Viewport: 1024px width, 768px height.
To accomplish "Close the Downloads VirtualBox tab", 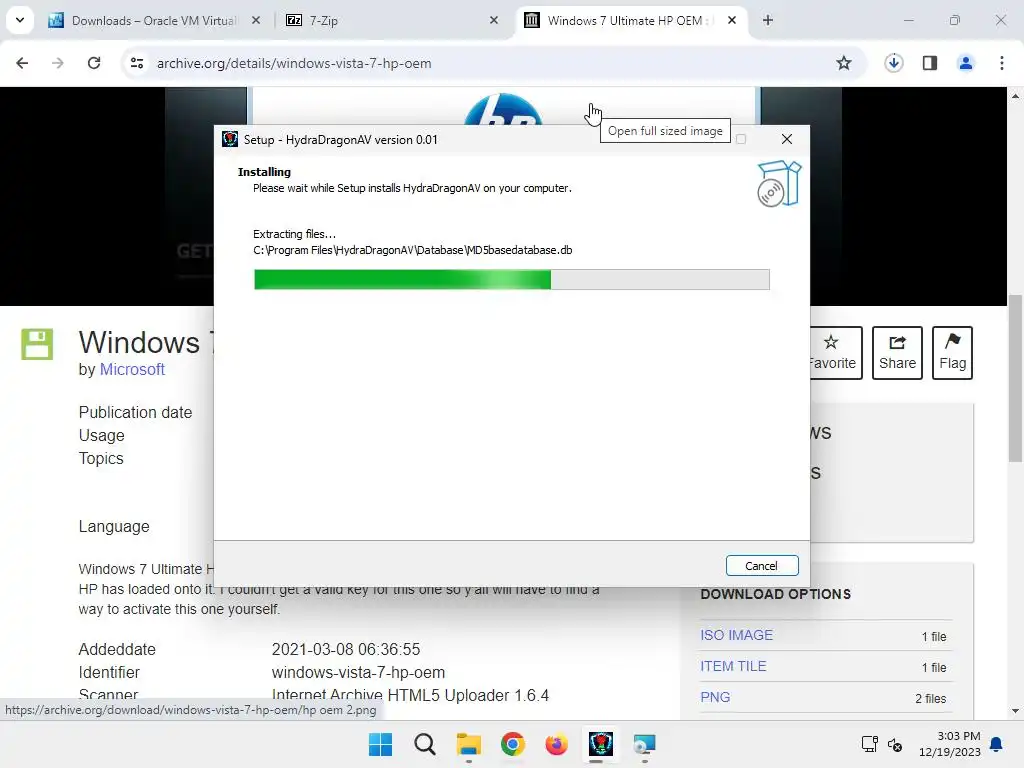I will [256, 21].
